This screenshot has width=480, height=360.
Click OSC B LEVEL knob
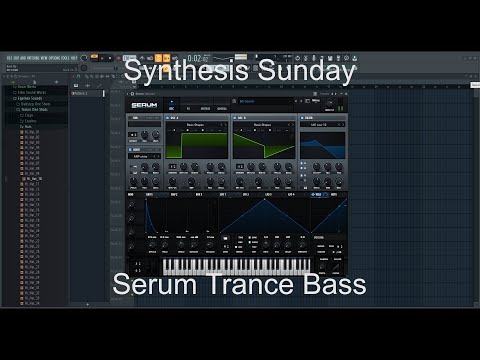(x=289, y=181)
